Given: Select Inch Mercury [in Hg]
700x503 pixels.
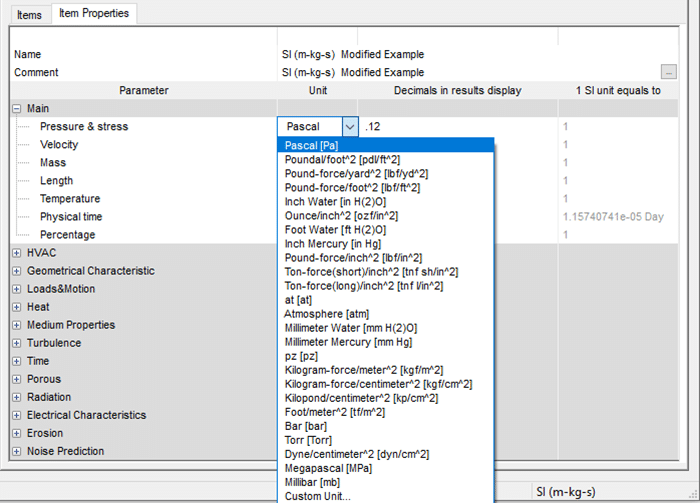Looking at the screenshot, I should 386,244.
